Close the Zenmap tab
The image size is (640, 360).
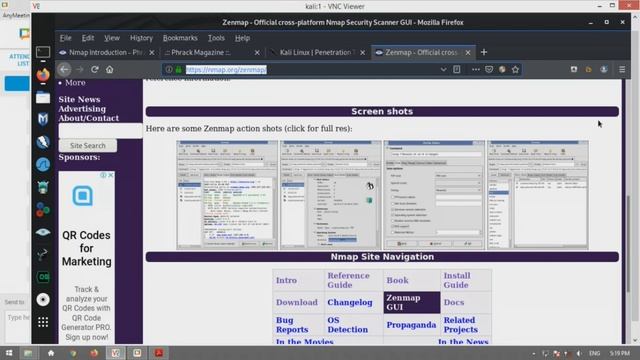[x=468, y=52]
